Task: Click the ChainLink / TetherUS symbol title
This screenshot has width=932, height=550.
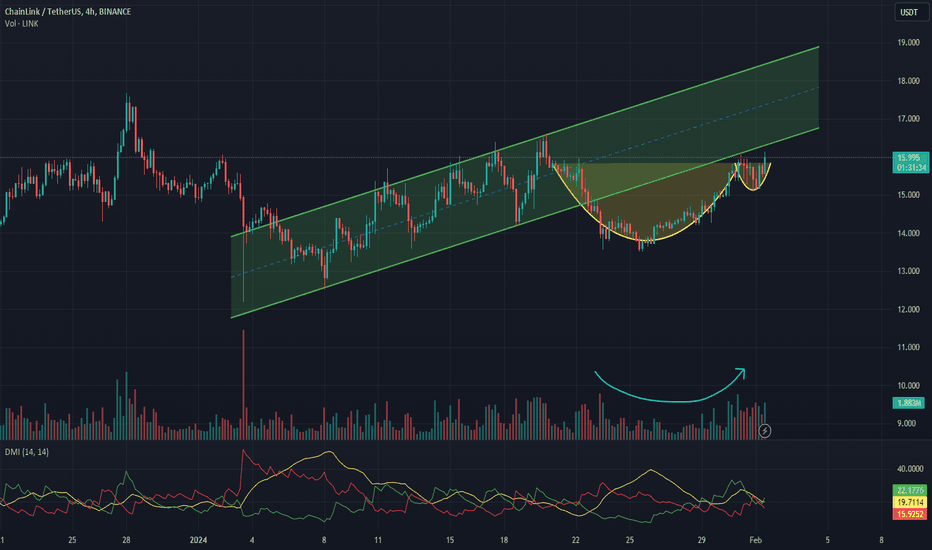Action: (68, 11)
